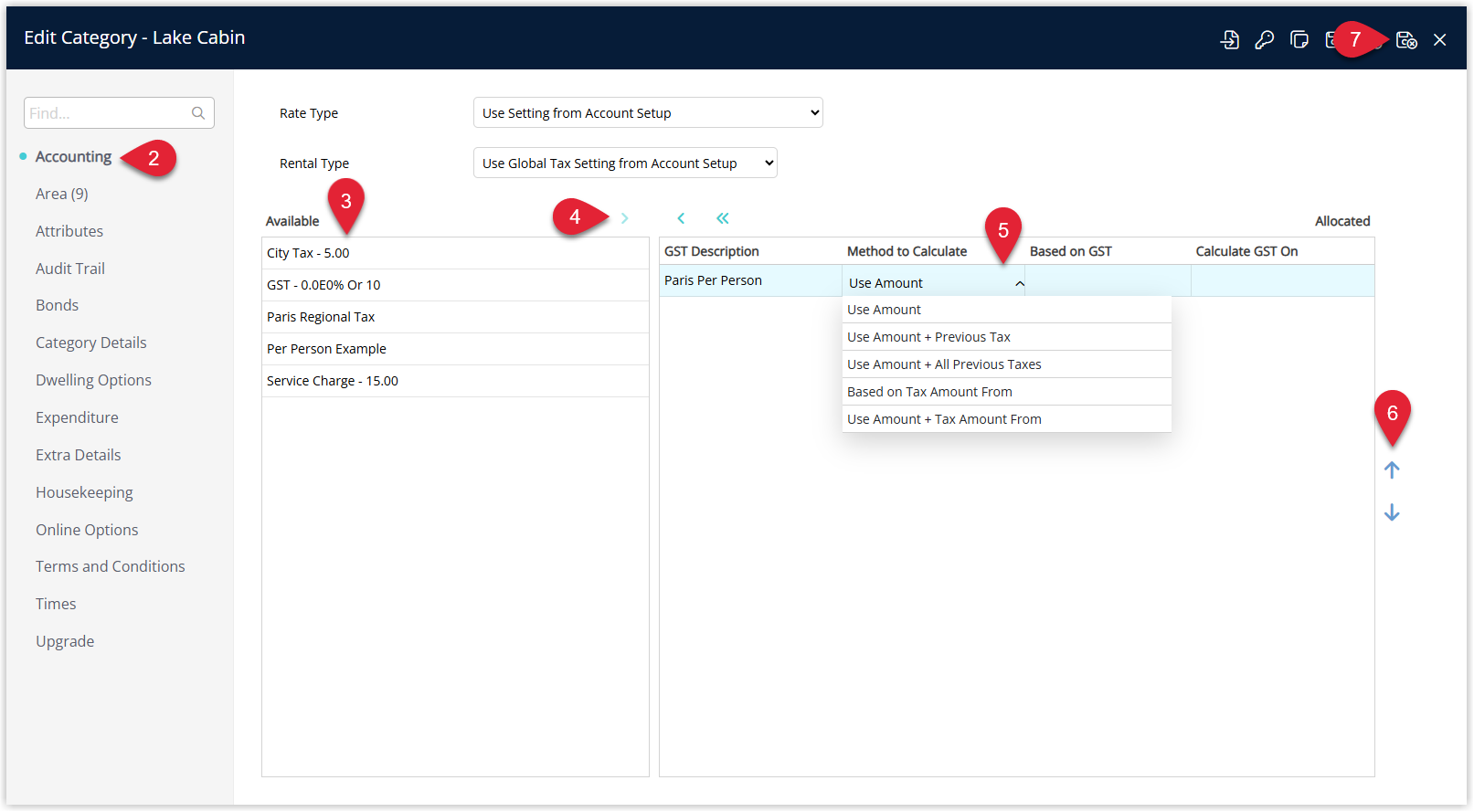This screenshot has width=1474, height=812.
Task: Click the Save and Exit icon
Action: click(x=1406, y=39)
